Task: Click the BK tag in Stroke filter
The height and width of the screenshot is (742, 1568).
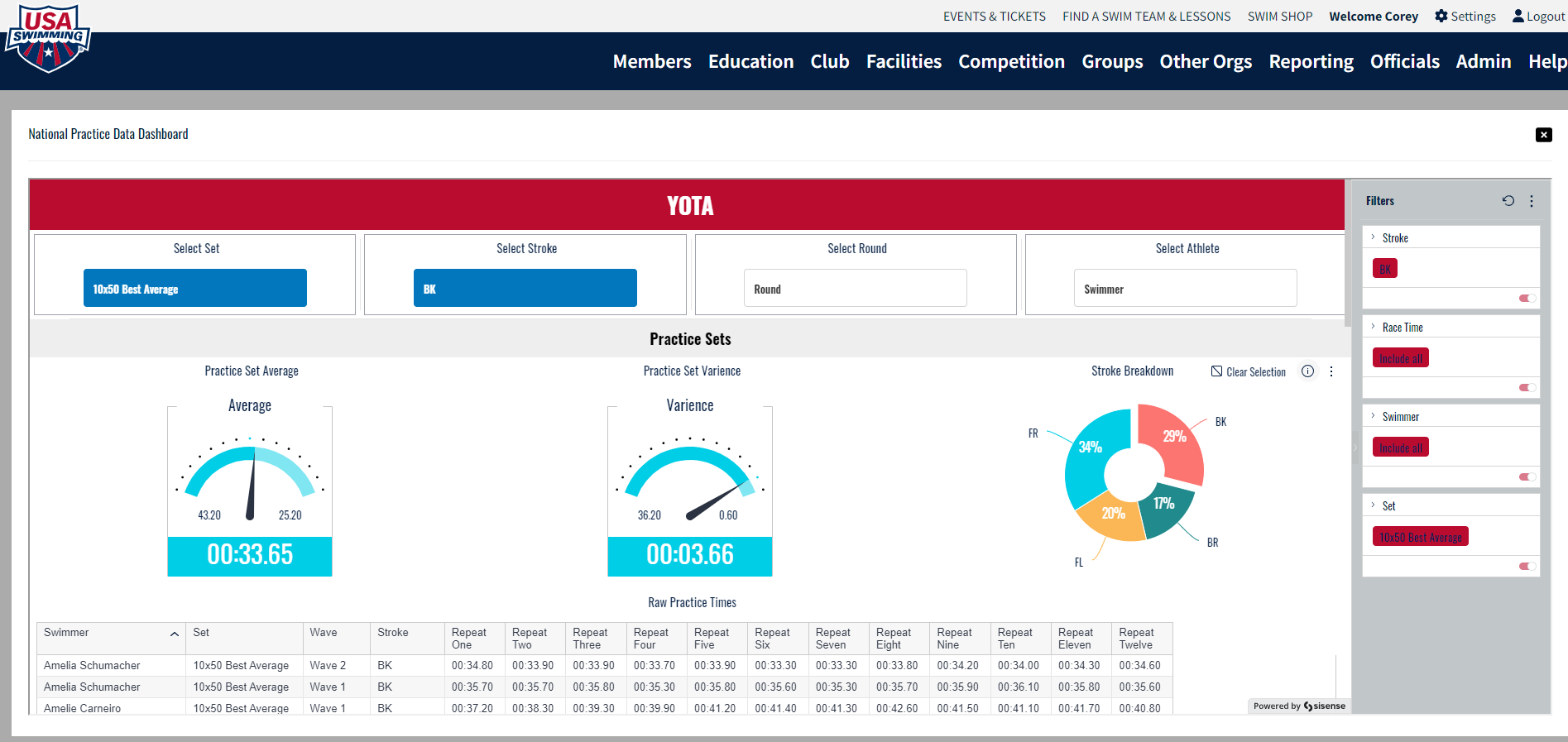Action: click(x=1385, y=269)
